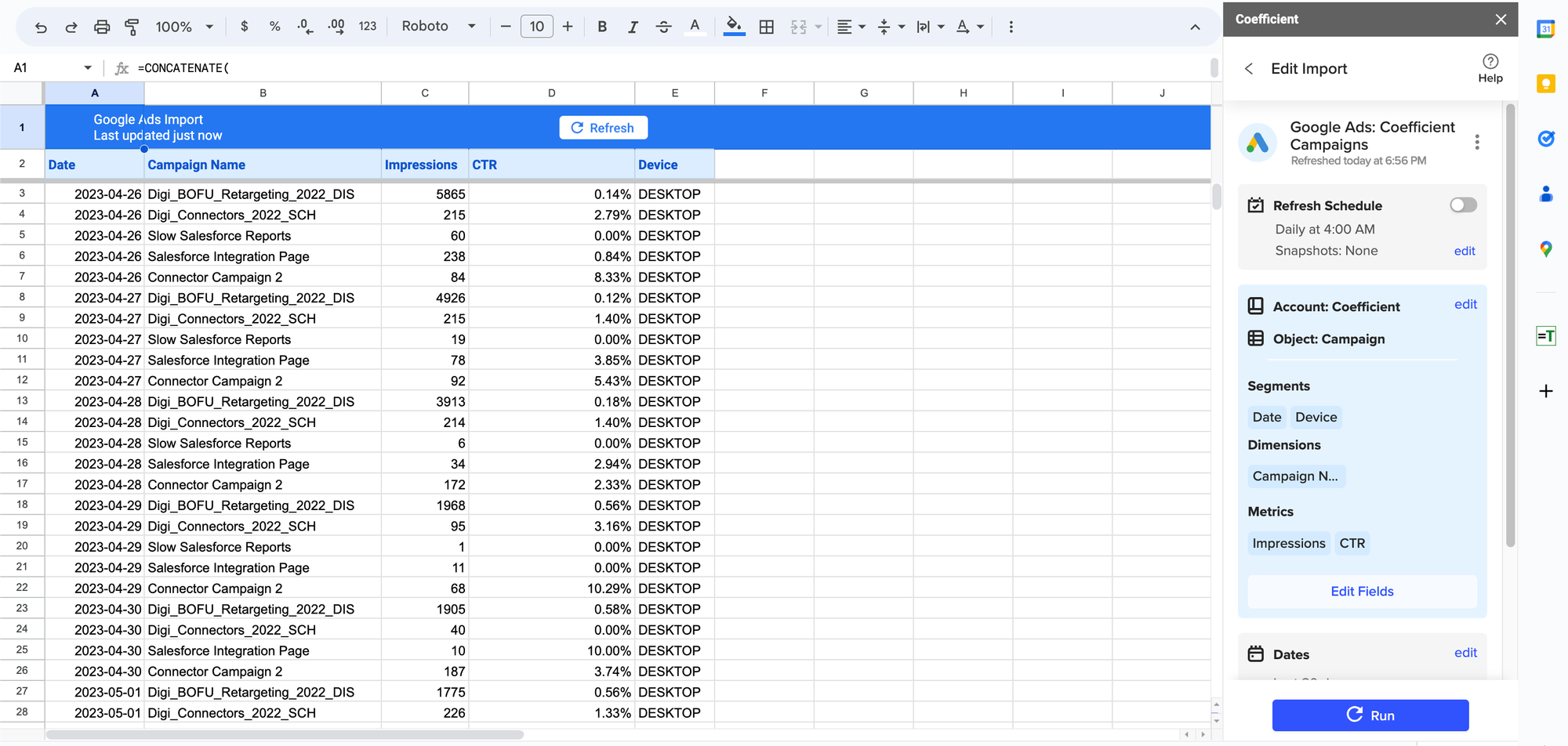This screenshot has height=746, width=1568.
Task: Toggle bold formatting
Action: click(602, 27)
